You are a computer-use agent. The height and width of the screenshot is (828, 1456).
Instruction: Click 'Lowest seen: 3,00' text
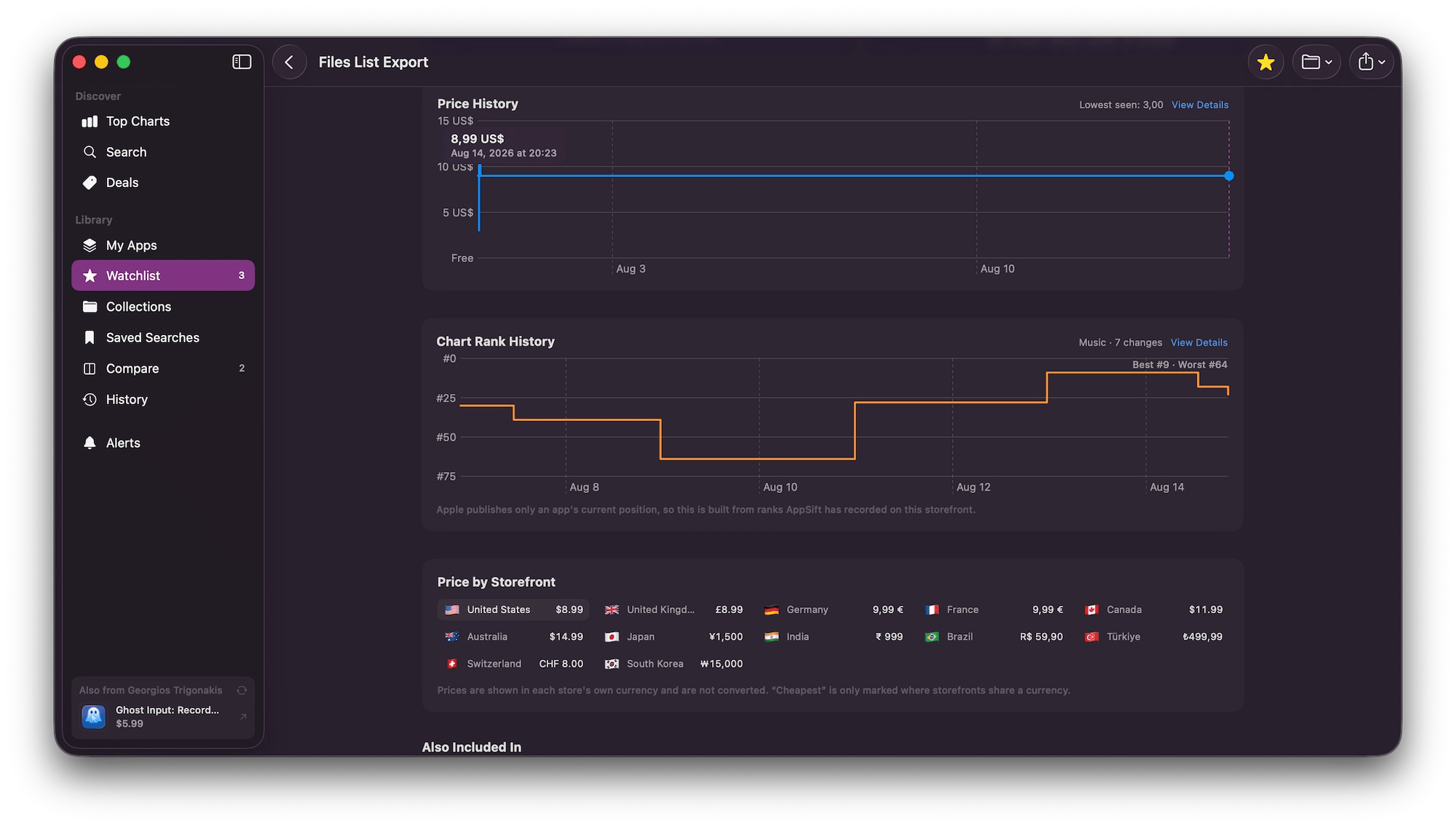(x=1121, y=105)
